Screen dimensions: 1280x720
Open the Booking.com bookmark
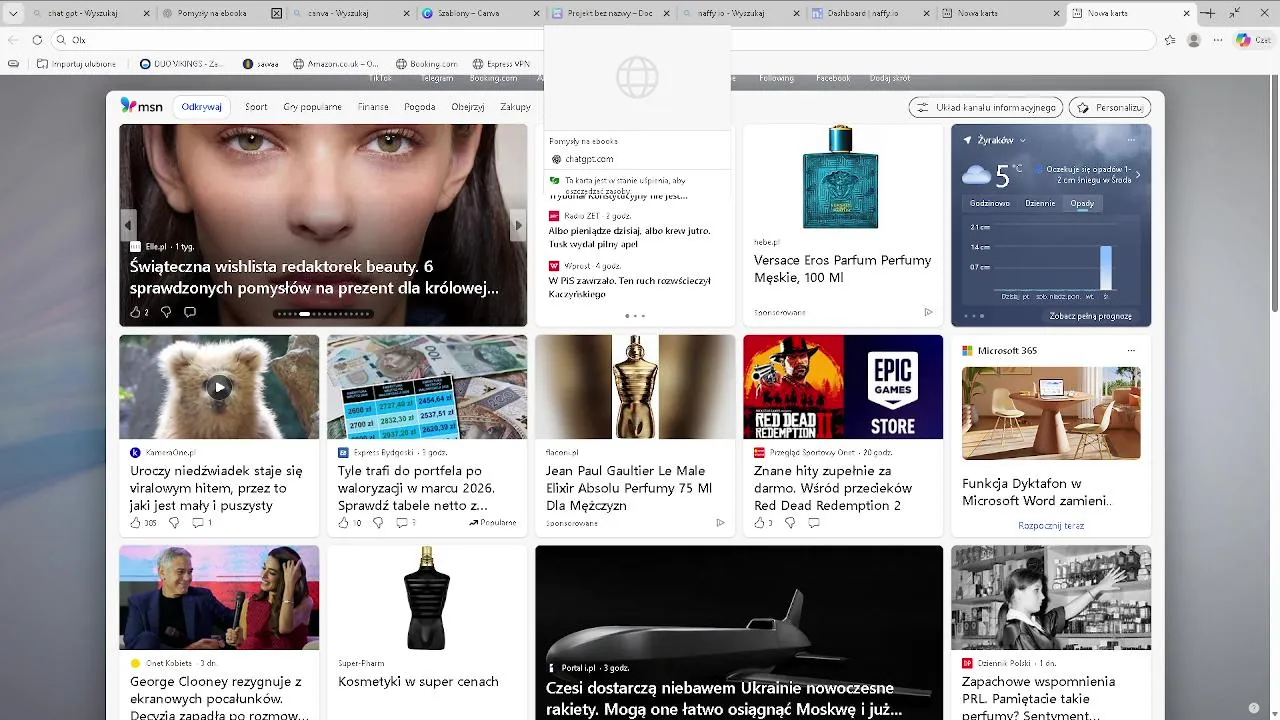[x=426, y=64]
